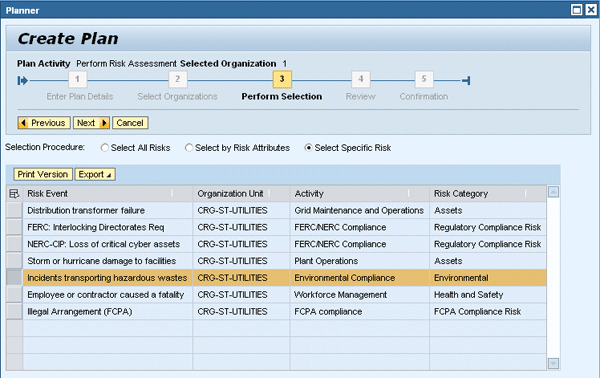Open the Export dropdown menu

coord(95,174)
